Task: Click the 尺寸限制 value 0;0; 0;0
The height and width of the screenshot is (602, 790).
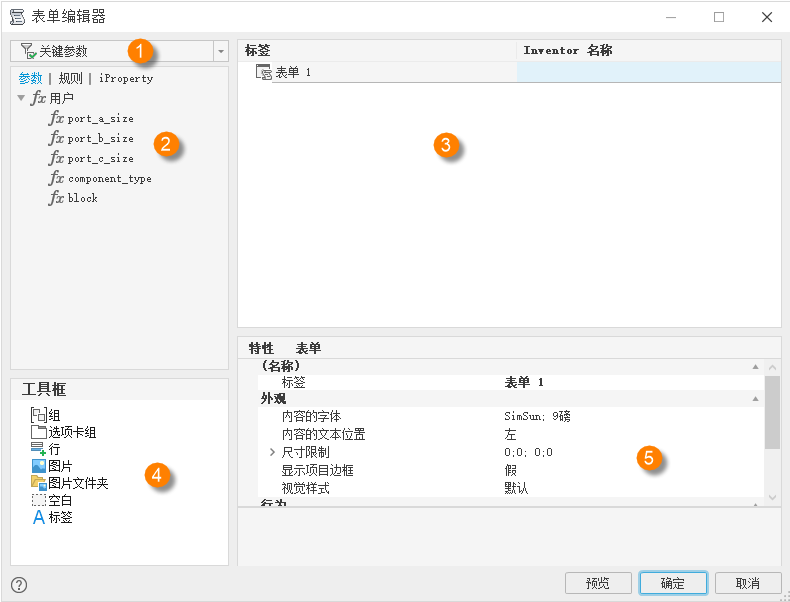Action: (529, 452)
